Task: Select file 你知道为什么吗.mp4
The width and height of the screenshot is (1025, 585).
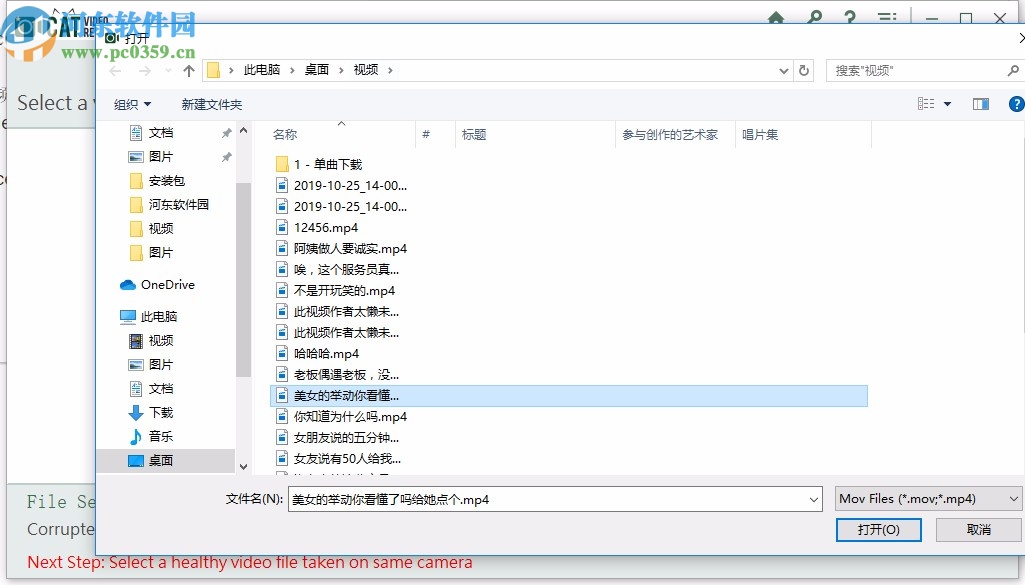Action: 341,417
